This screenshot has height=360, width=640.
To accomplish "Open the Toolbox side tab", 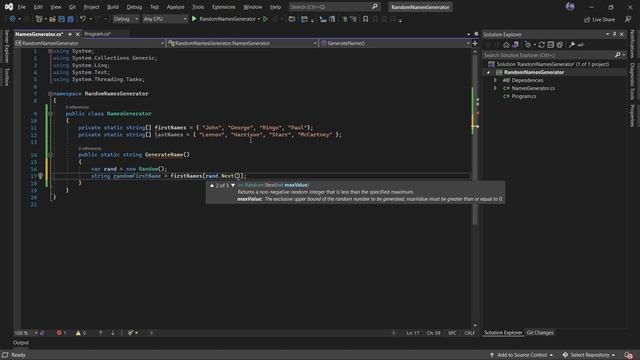I will click(6, 77).
